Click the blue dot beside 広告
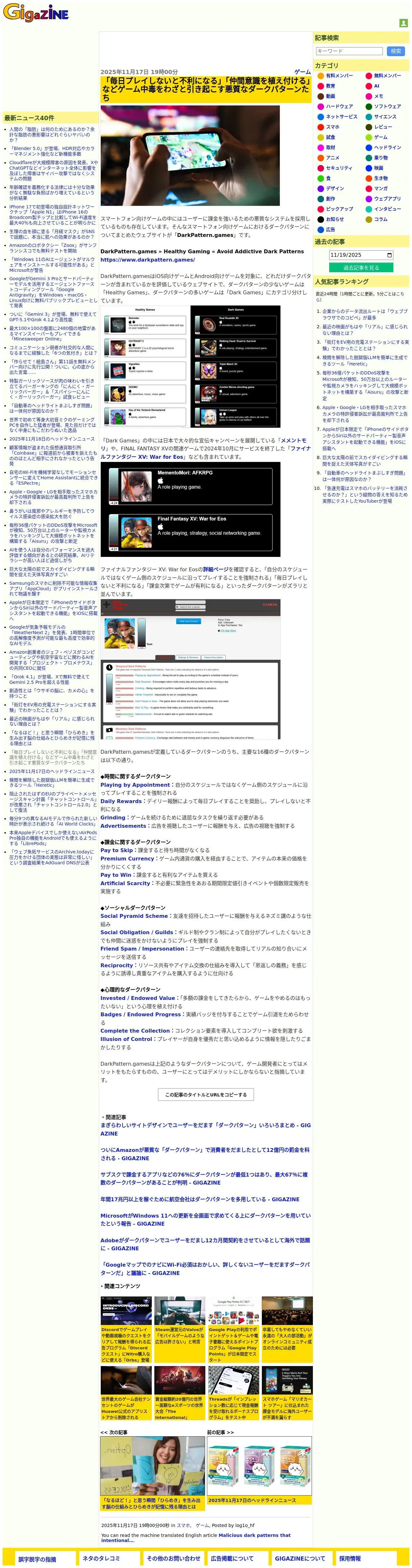Image resolution: width=412 pixels, height=1568 pixels. (x=320, y=230)
